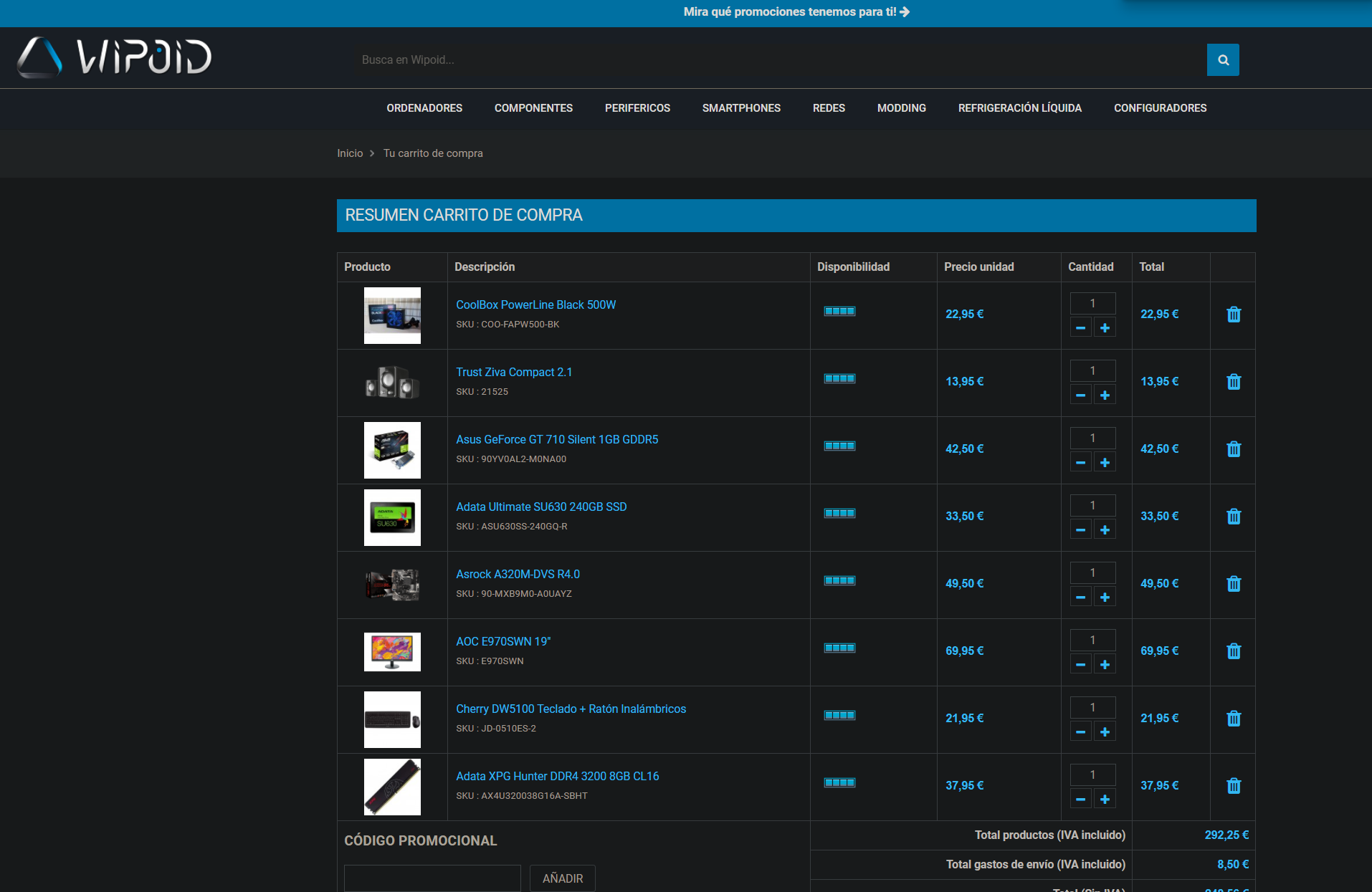The width and height of the screenshot is (1372, 892).
Task: Increase Asus GeForce GT 710 quantity
Action: tap(1105, 463)
